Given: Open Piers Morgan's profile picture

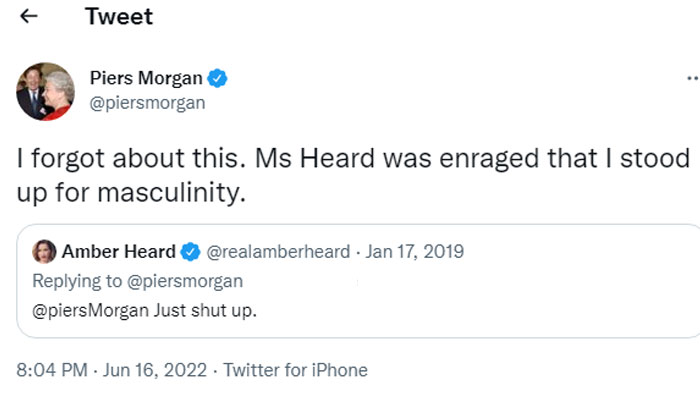Looking at the screenshot, I should coord(45,90).
